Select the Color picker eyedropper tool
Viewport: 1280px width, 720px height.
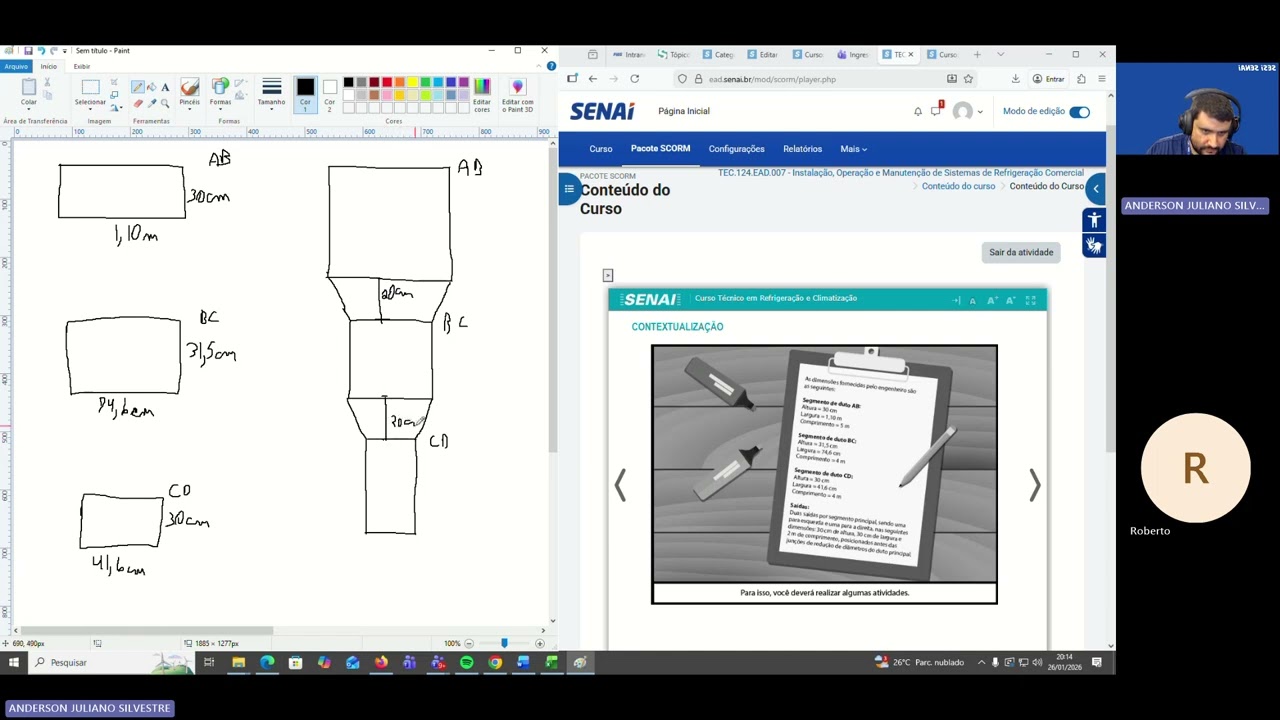152,102
